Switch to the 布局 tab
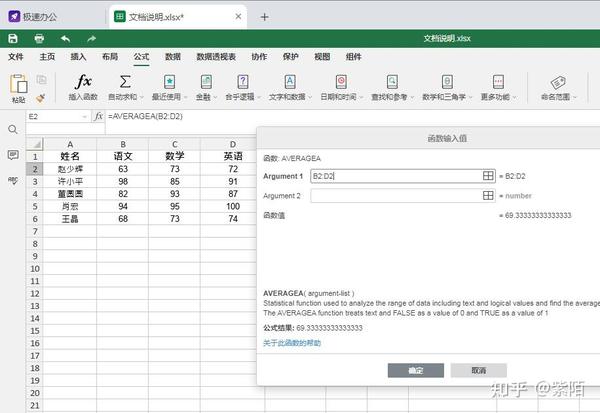Screen dimensions: 600x413 (x=110, y=57)
